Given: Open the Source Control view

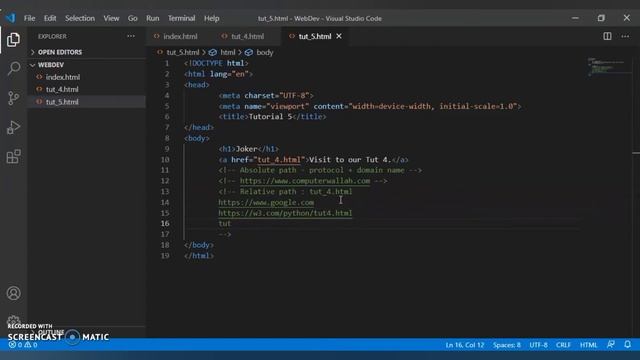Looking at the screenshot, I should tap(13, 98).
